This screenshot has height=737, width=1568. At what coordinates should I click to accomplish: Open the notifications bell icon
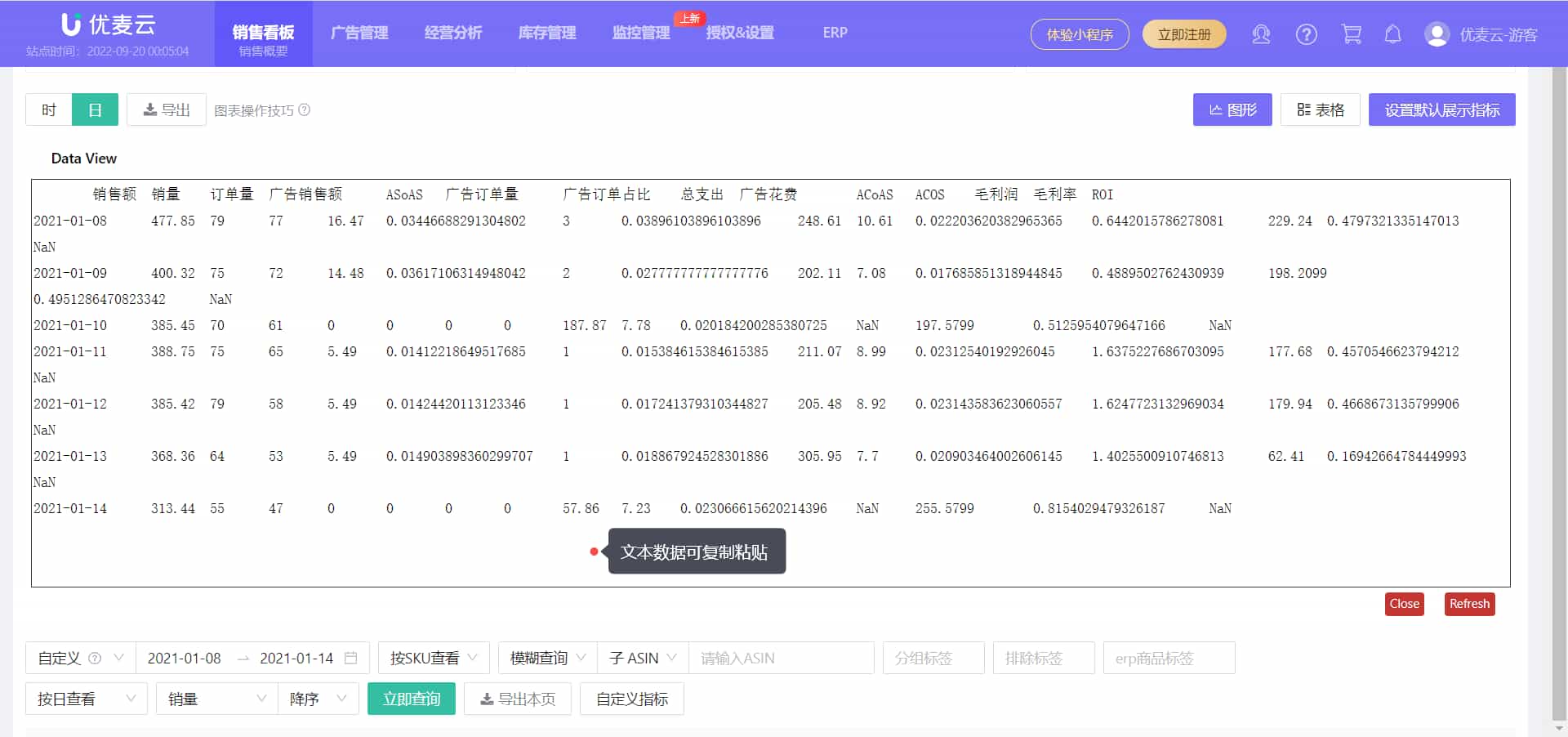[1393, 34]
